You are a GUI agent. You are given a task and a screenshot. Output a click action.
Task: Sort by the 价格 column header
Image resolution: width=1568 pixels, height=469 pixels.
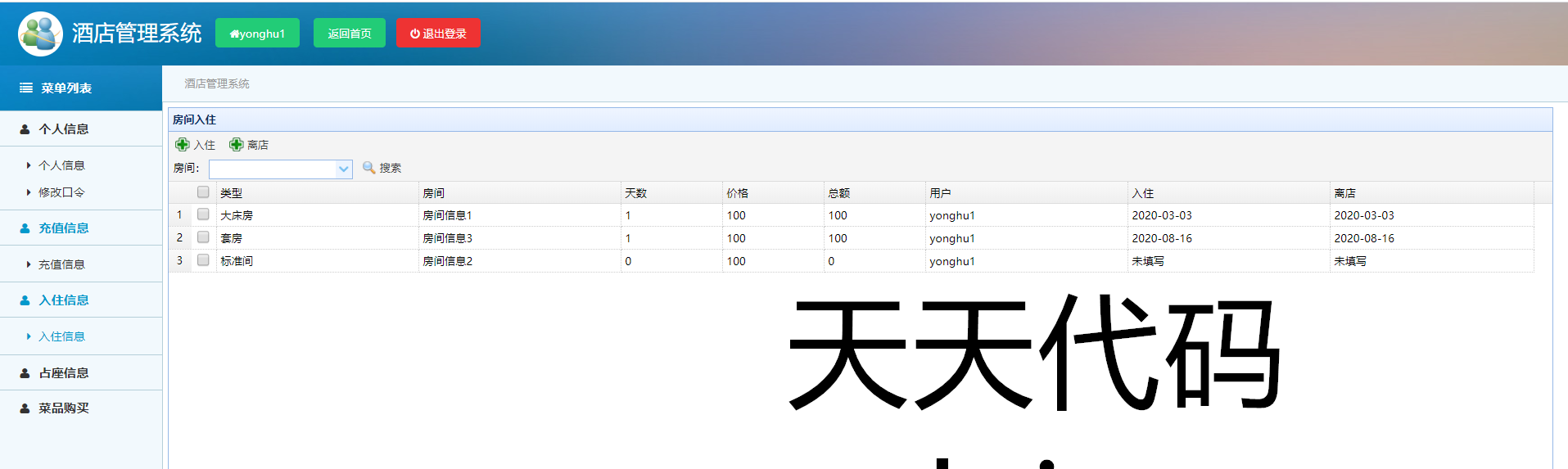(x=738, y=193)
